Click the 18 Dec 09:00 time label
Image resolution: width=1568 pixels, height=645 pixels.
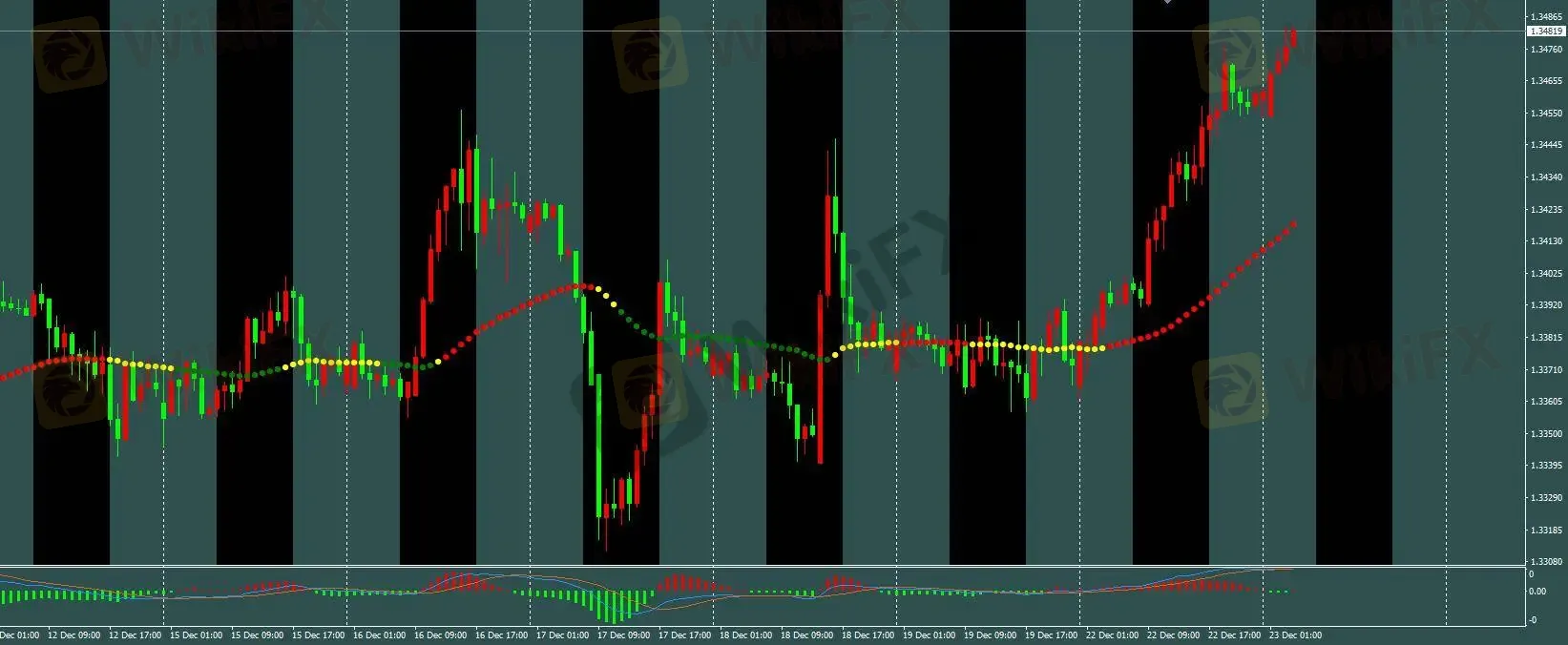coord(806,635)
